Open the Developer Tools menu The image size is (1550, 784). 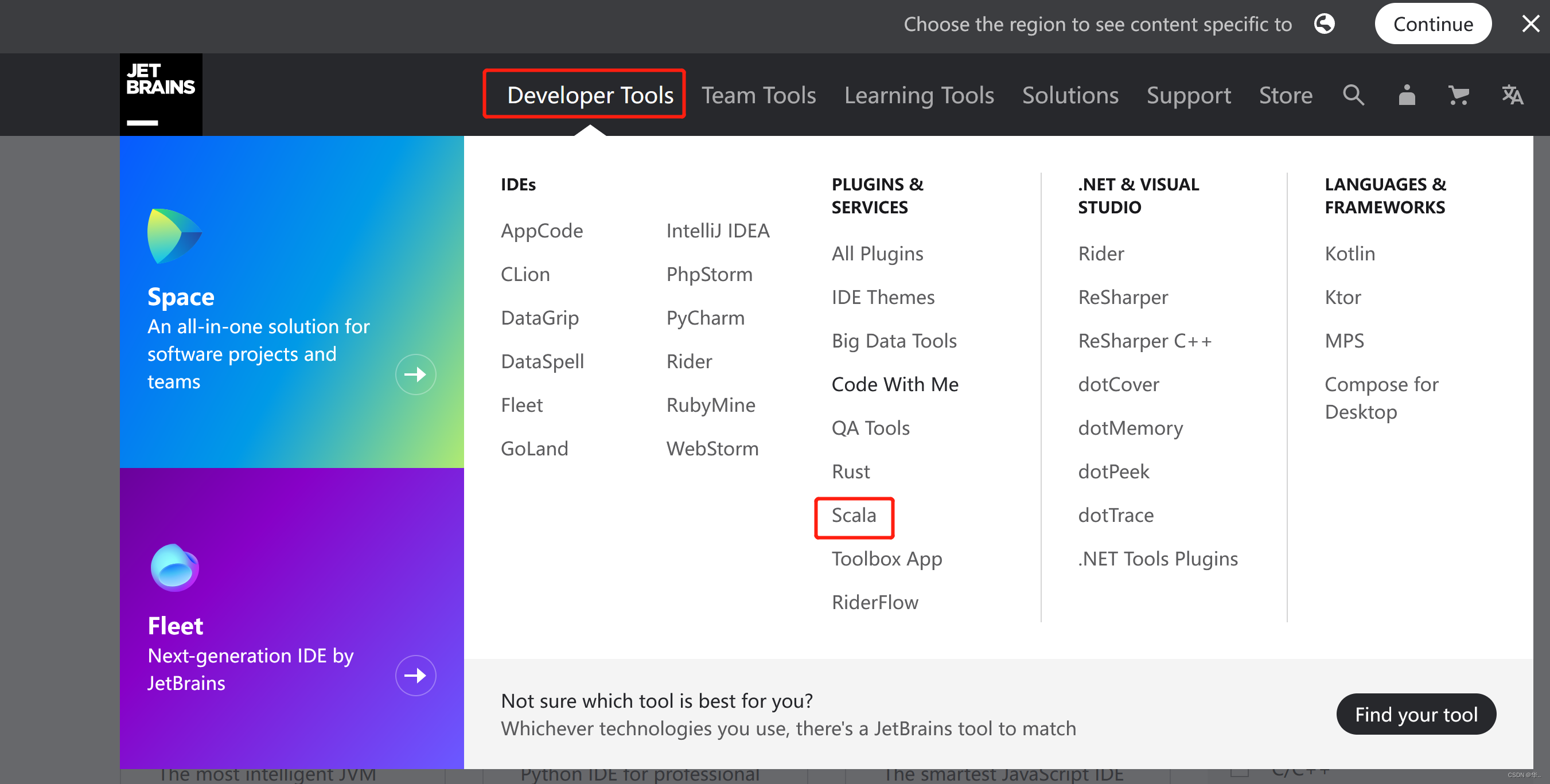[x=590, y=95]
